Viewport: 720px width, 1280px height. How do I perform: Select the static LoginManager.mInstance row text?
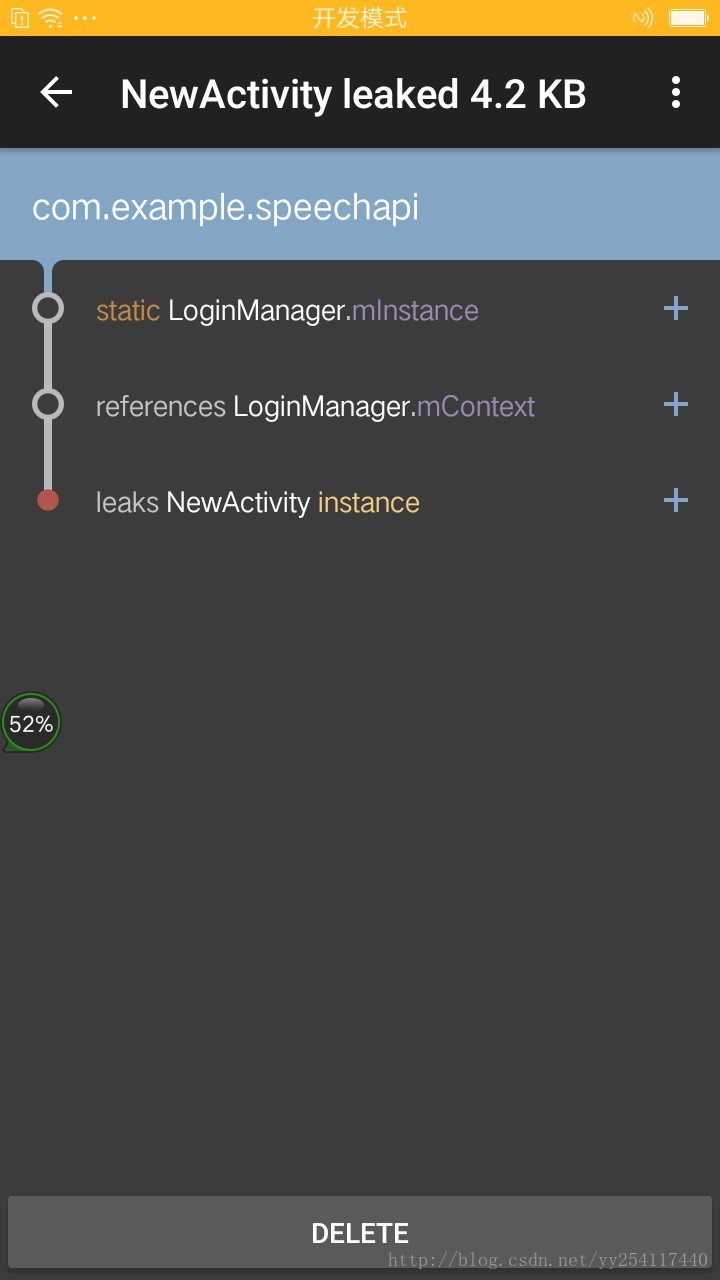pos(287,310)
